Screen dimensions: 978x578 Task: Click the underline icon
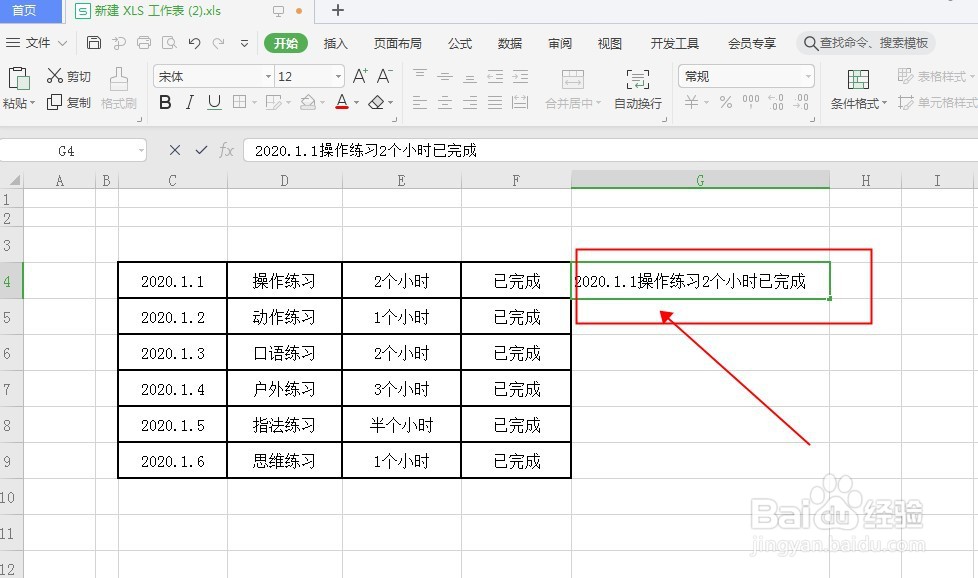[x=213, y=102]
